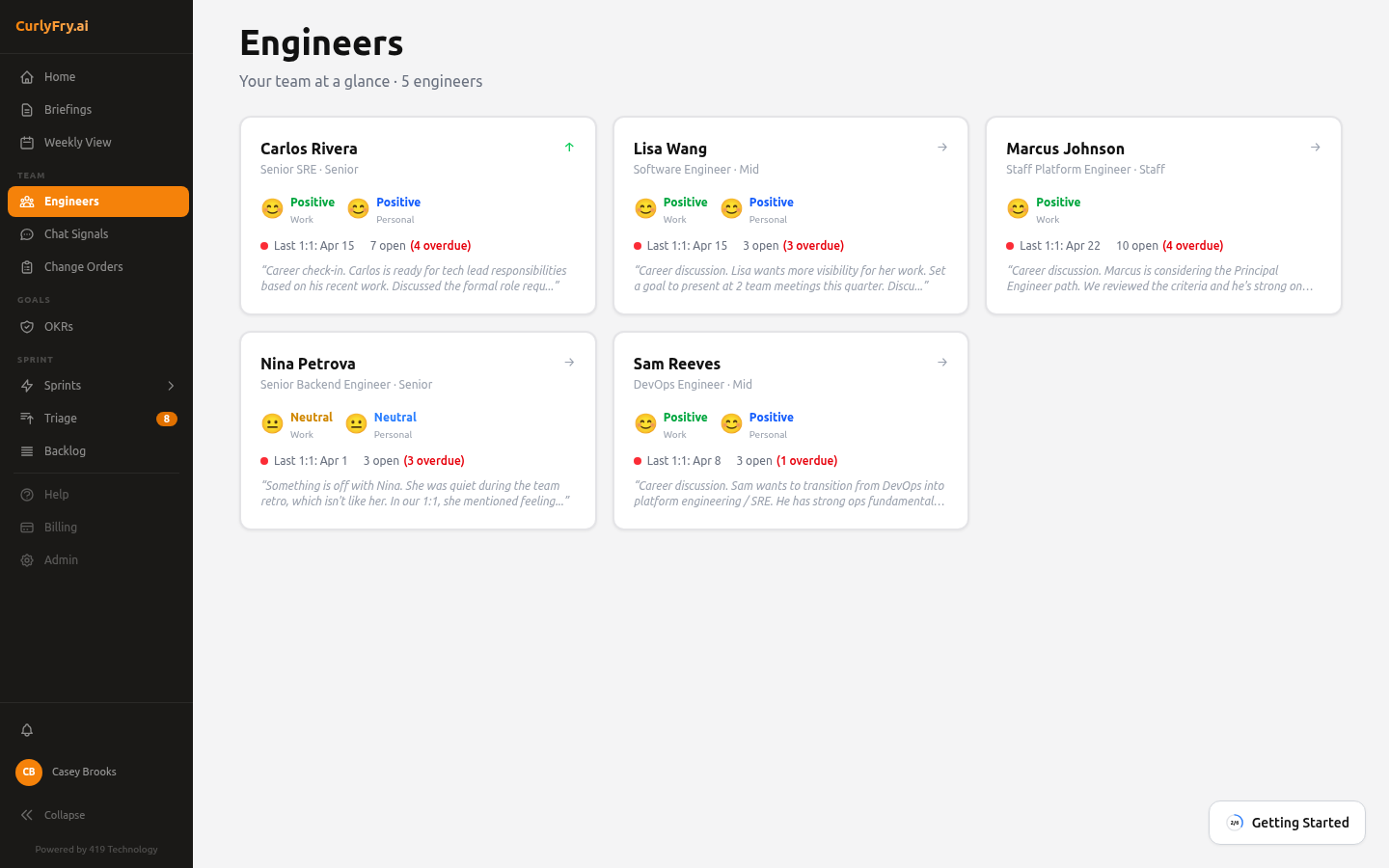Viewport: 1389px width, 868px height.
Task: Open Marcus Johnson engineer name
Action: tap(1065, 149)
